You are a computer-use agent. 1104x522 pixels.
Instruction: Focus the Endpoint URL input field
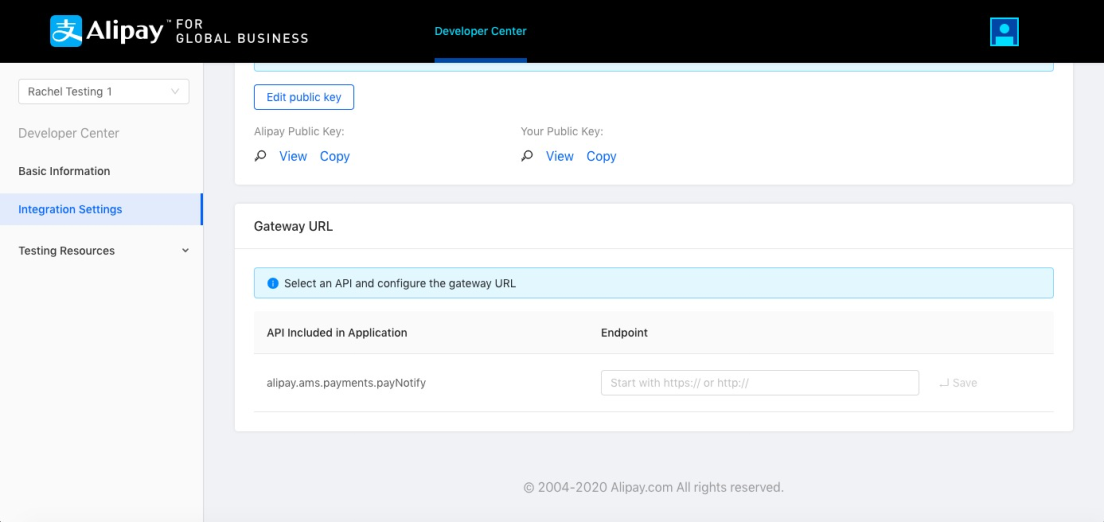(x=759, y=383)
